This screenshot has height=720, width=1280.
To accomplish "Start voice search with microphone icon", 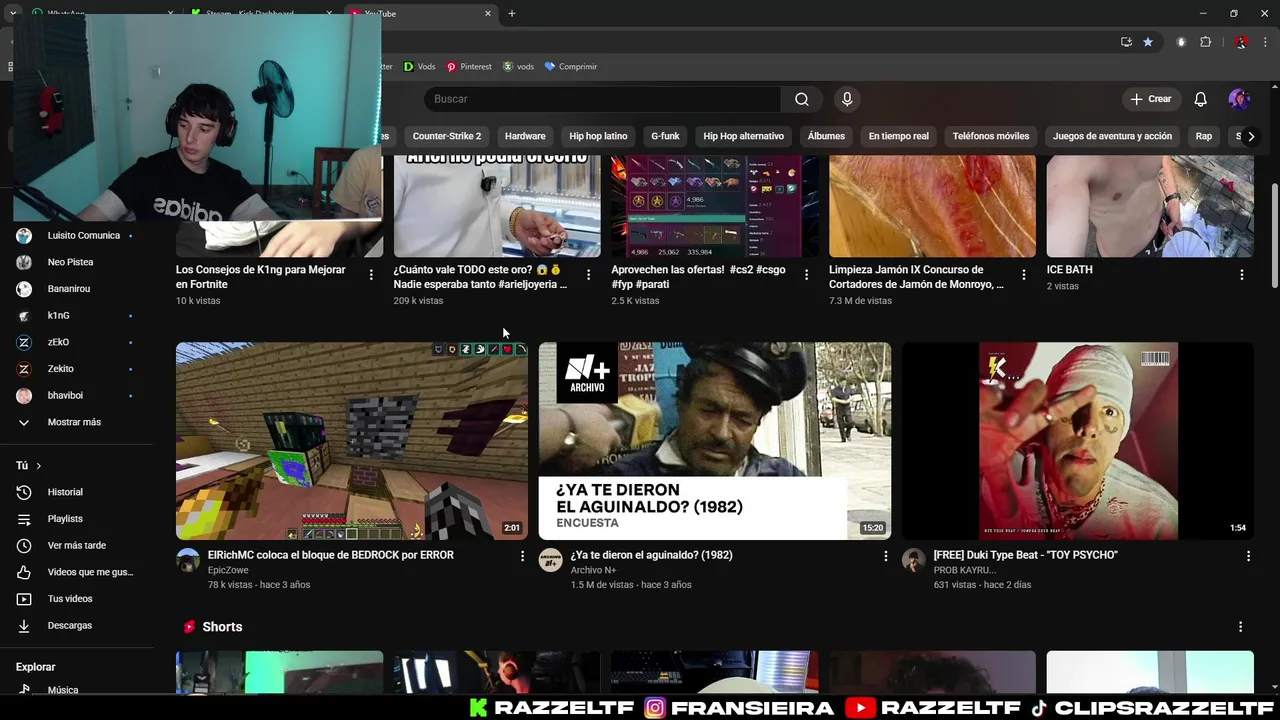I will [x=847, y=99].
